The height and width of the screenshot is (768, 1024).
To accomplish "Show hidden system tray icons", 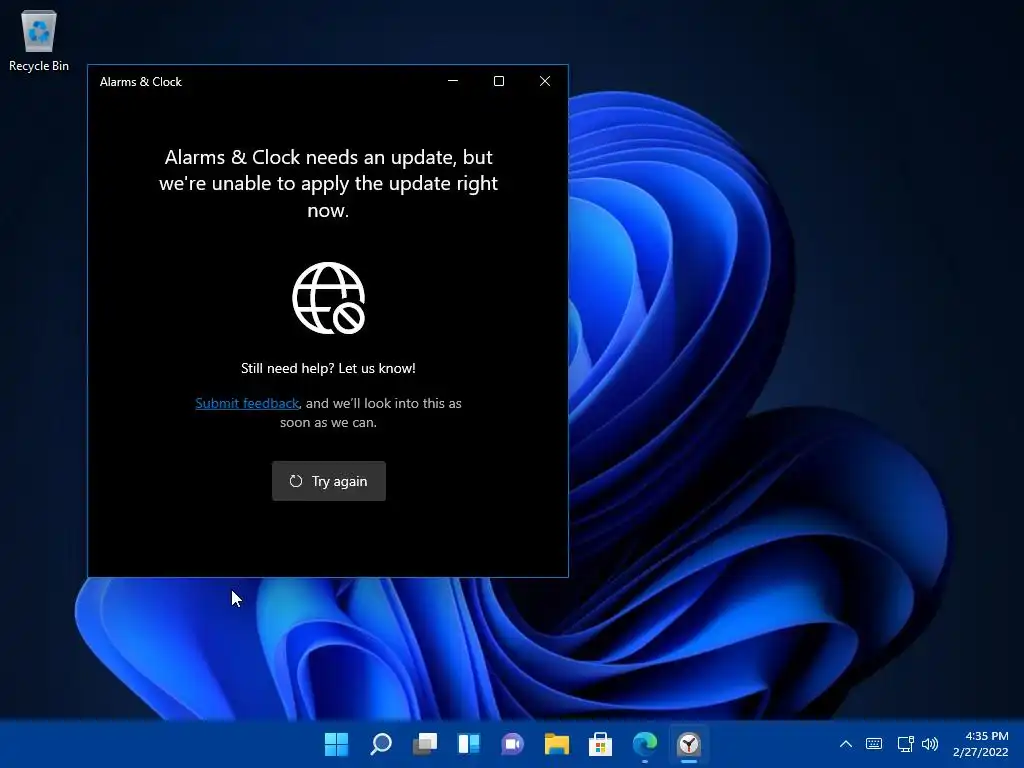I will (x=846, y=744).
